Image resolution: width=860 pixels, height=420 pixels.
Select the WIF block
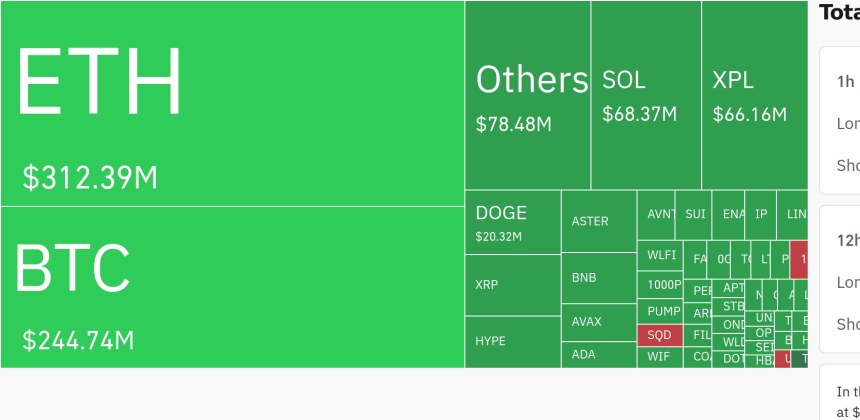659,356
